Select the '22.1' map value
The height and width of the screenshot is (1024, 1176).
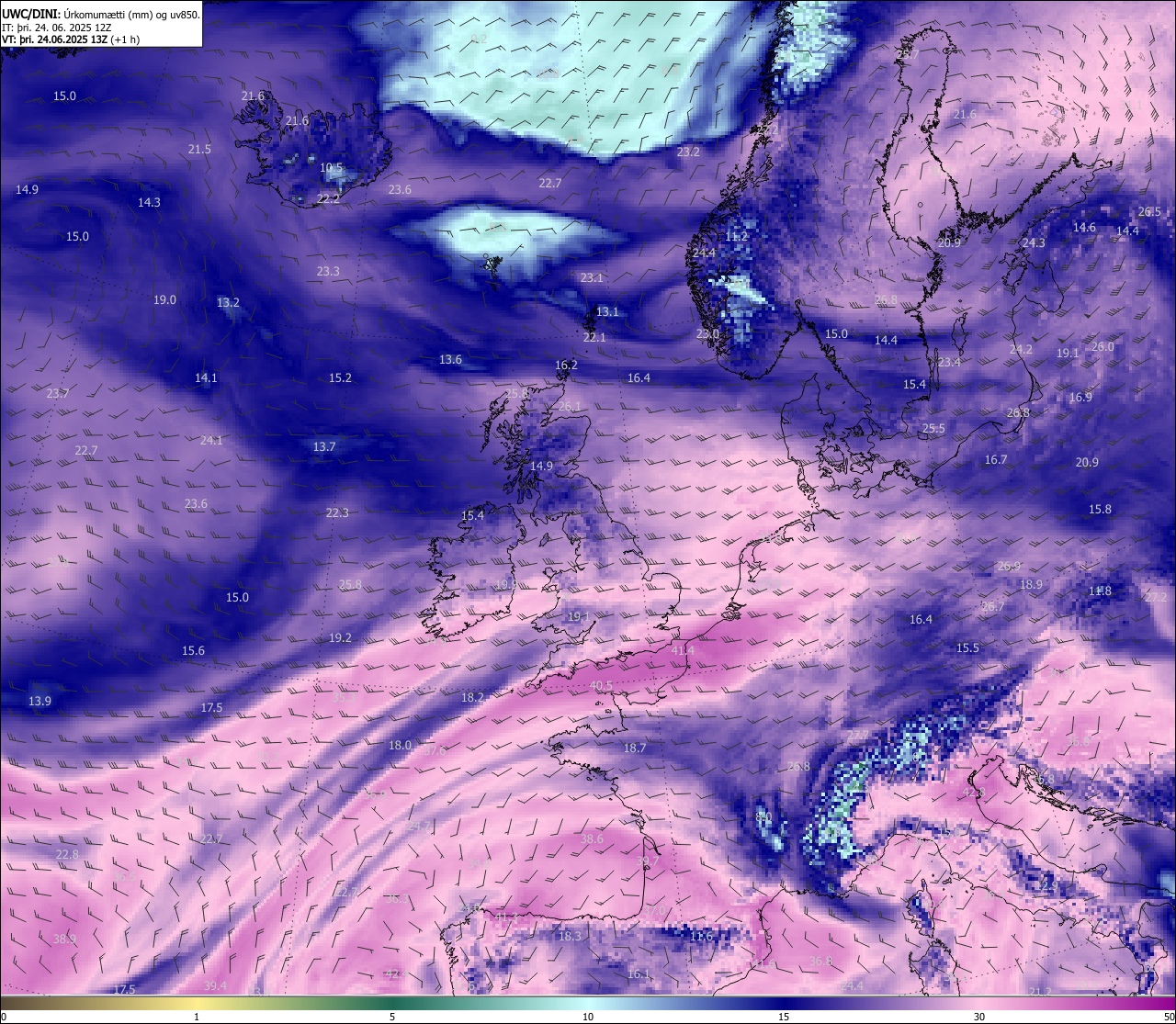[x=594, y=337]
